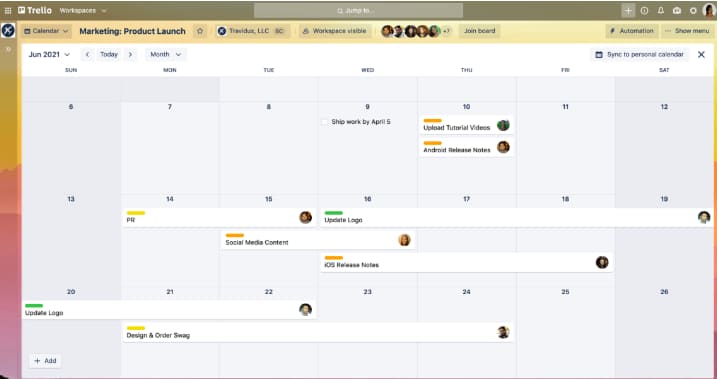Screen dimensions: 717x379
Task: Click the avatar on Android Release Notes card
Action: (503, 147)
